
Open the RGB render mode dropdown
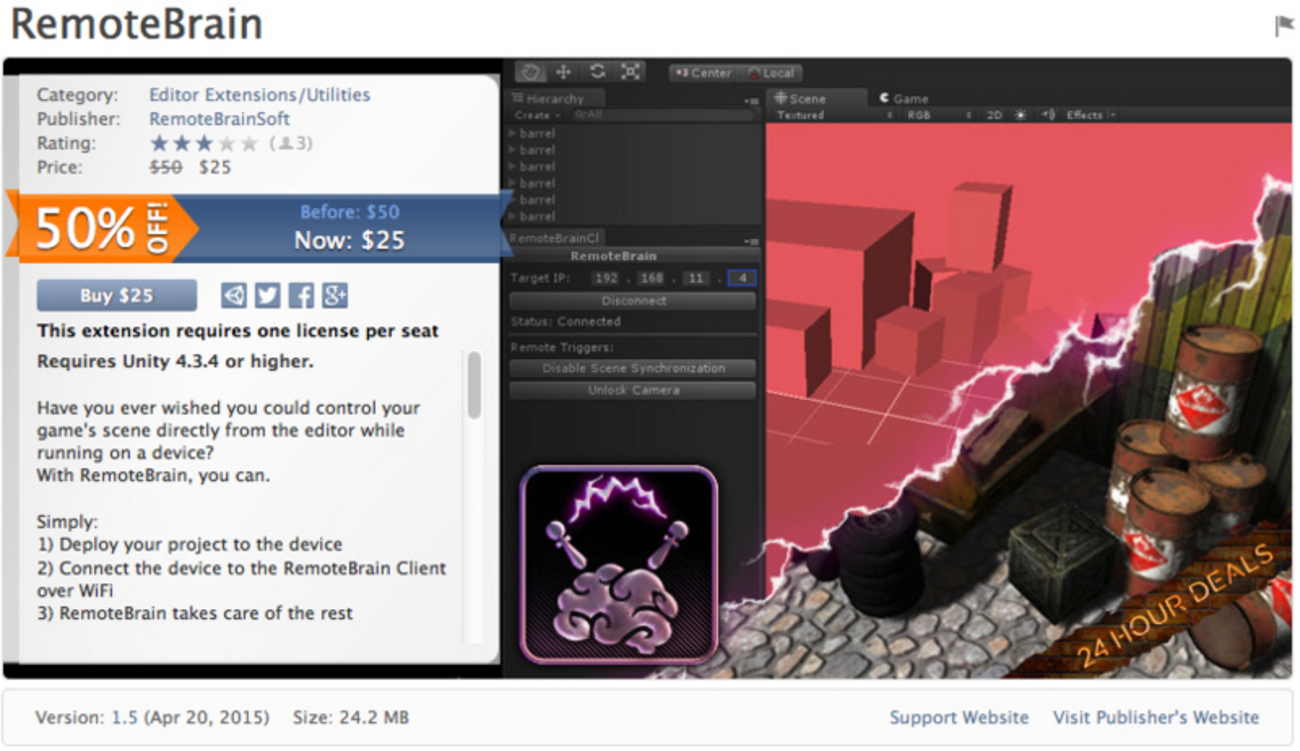click(939, 115)
